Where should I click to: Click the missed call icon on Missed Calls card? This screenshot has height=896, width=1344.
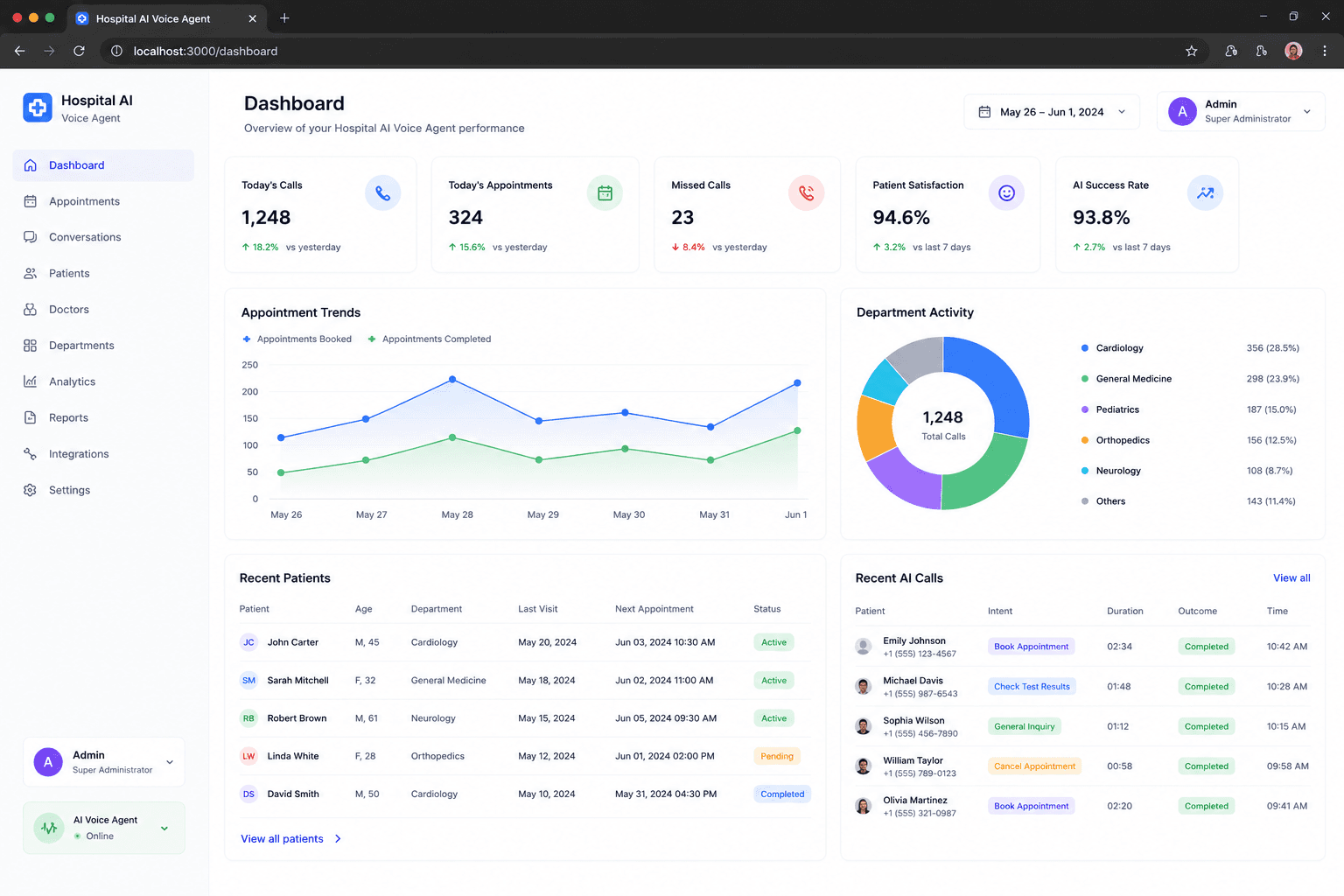(806, 193)
